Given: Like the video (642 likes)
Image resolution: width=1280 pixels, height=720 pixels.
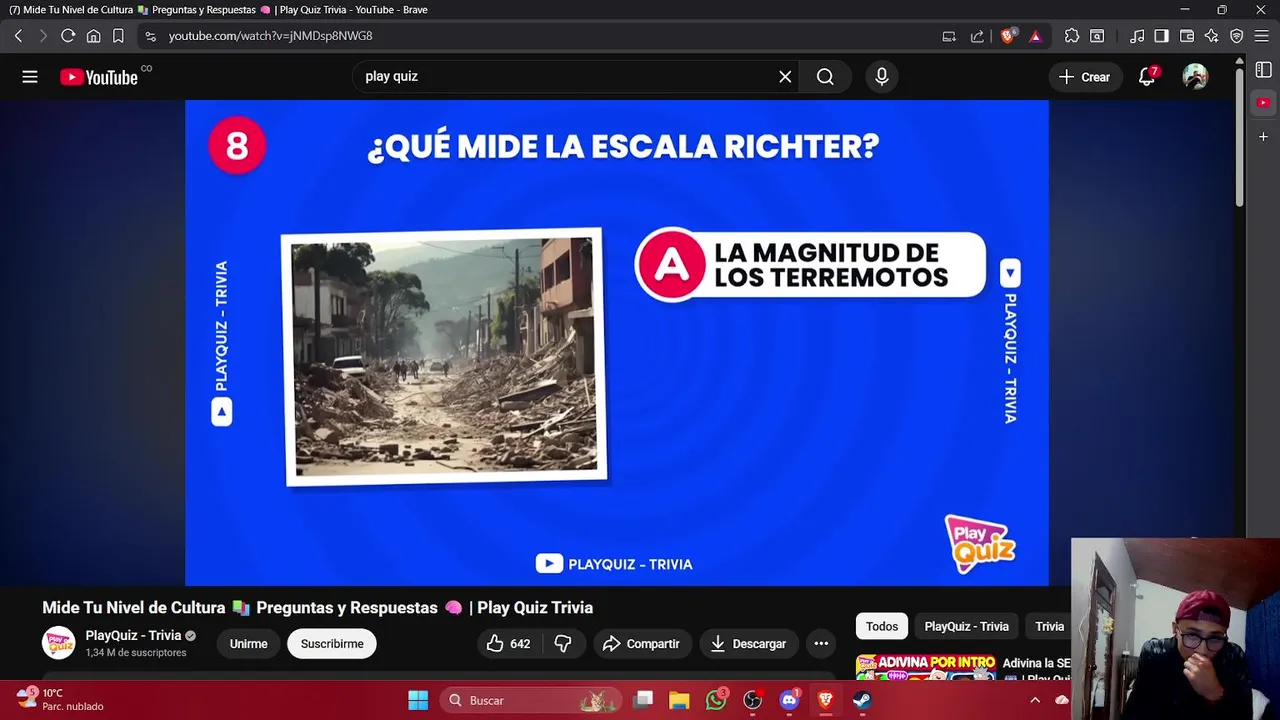Looking at the screenshot, I should pyautogui.click(x=508, y=644).
